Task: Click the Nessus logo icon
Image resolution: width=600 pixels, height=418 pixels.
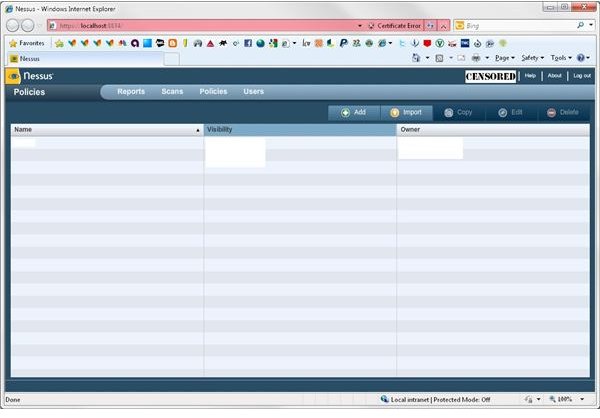Action: pyautogui.click(x=13, y=76)
